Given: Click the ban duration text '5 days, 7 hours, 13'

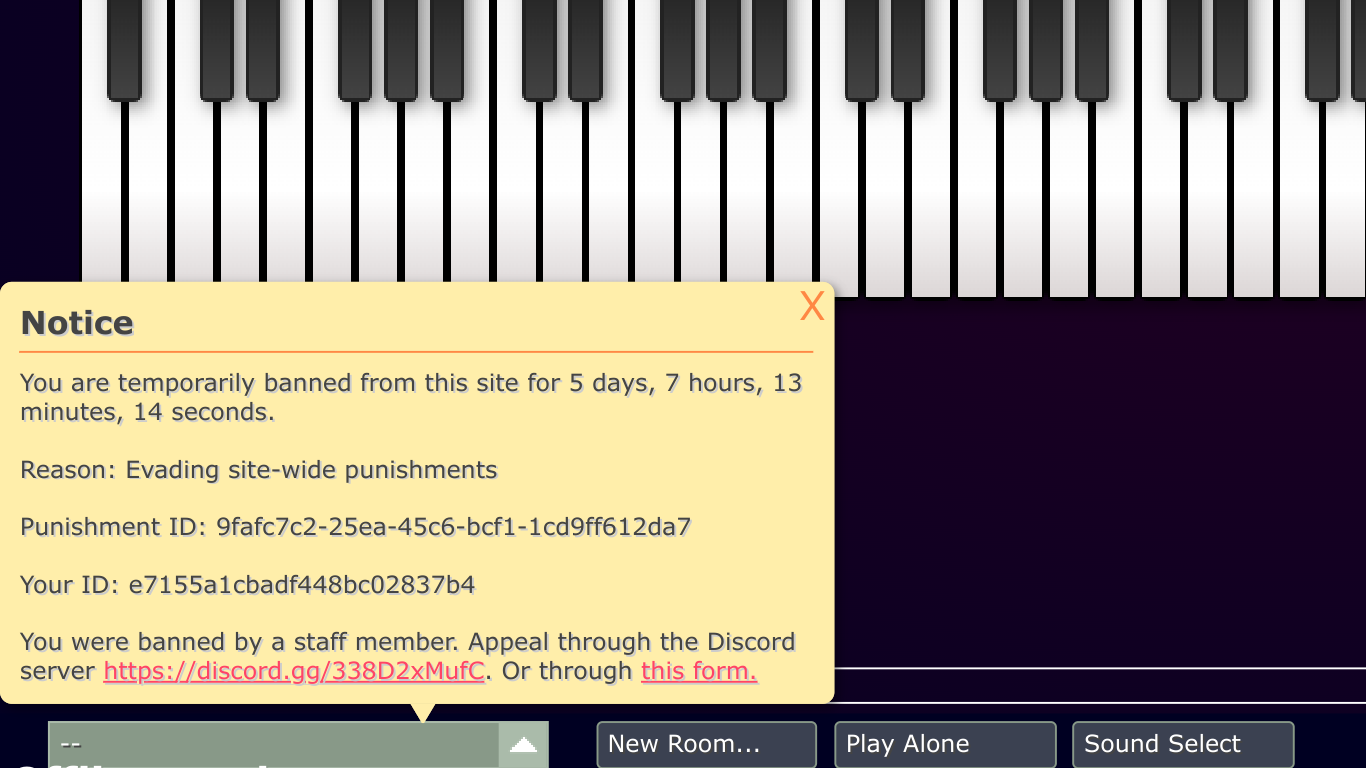Looking at the screenshot, I should 686,383.
